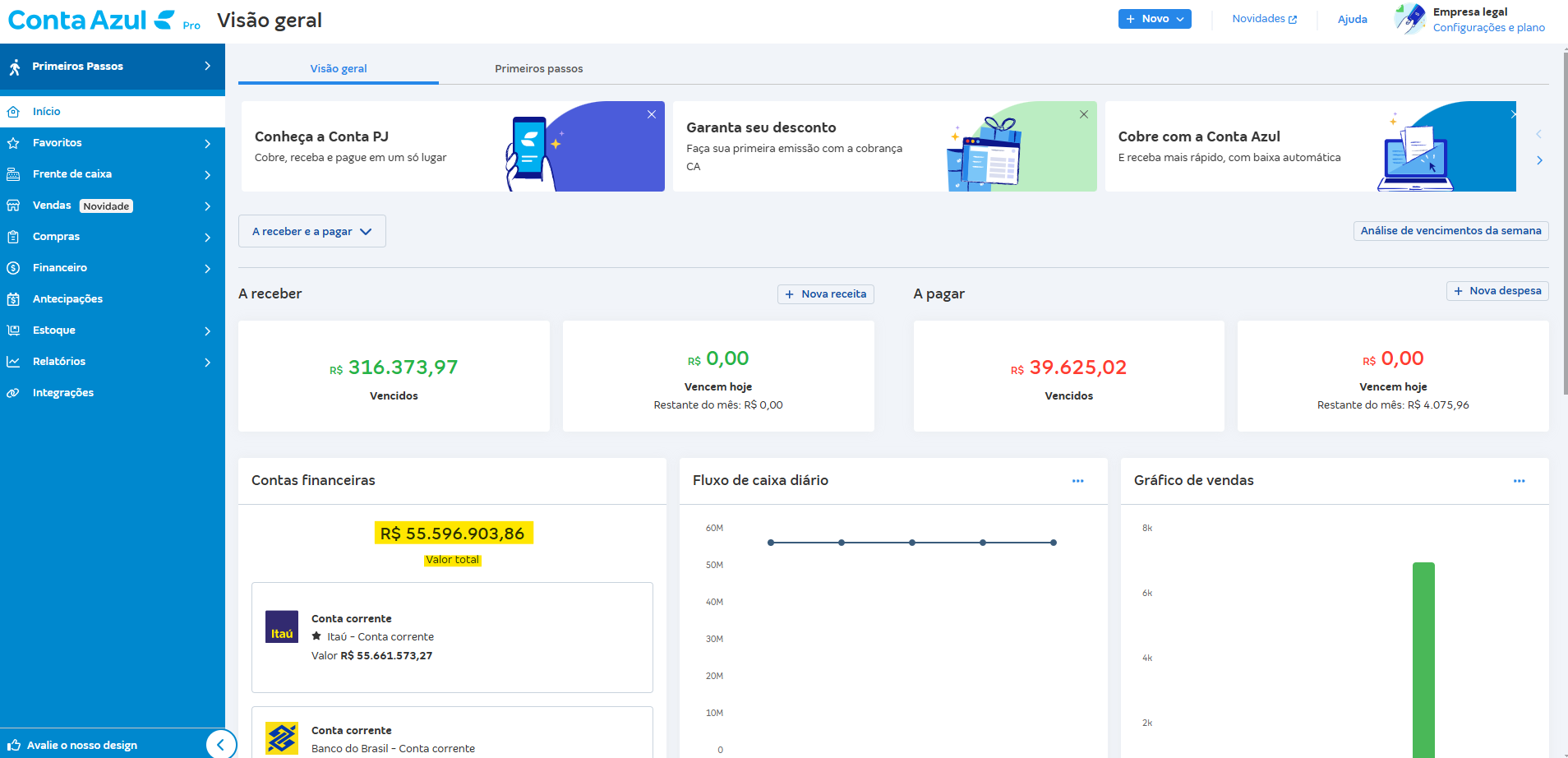Expand the Compras submenu arrow
The image size is (1568, 758).
[x=207, y=238]
